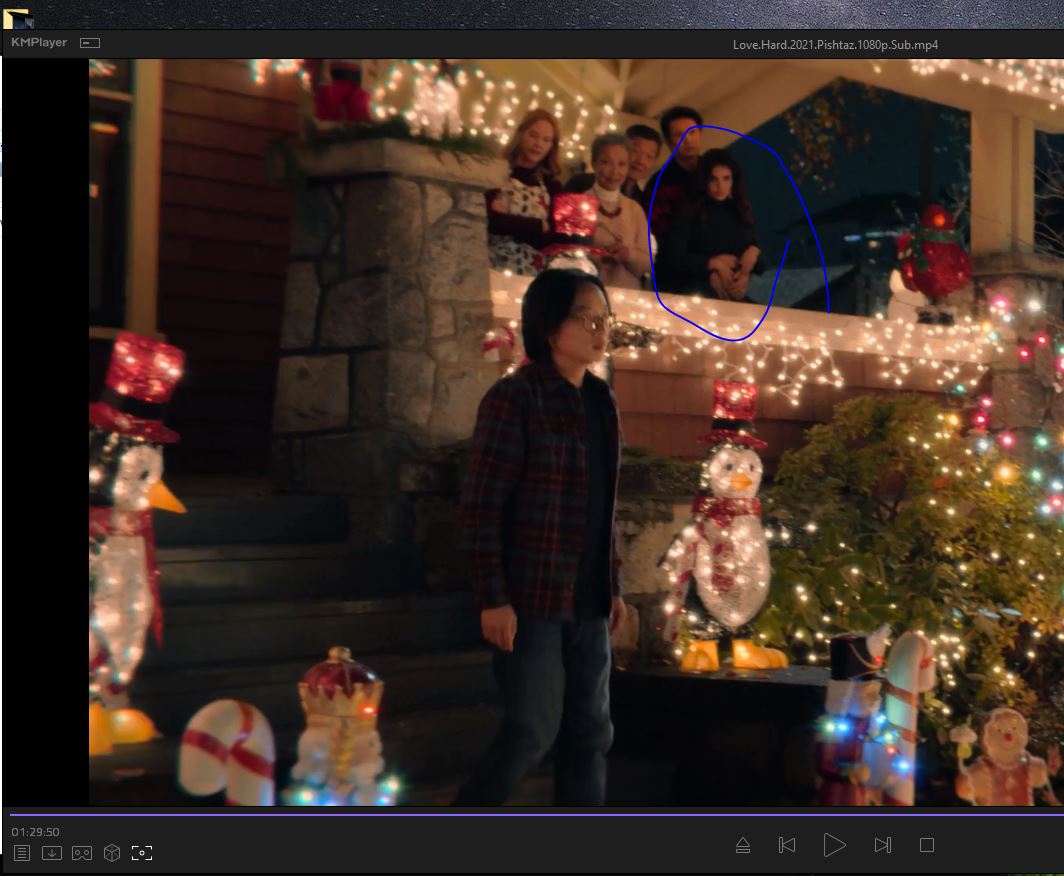1064x876 pixels.
Task: Skip to the previous track
Action: 787,846
